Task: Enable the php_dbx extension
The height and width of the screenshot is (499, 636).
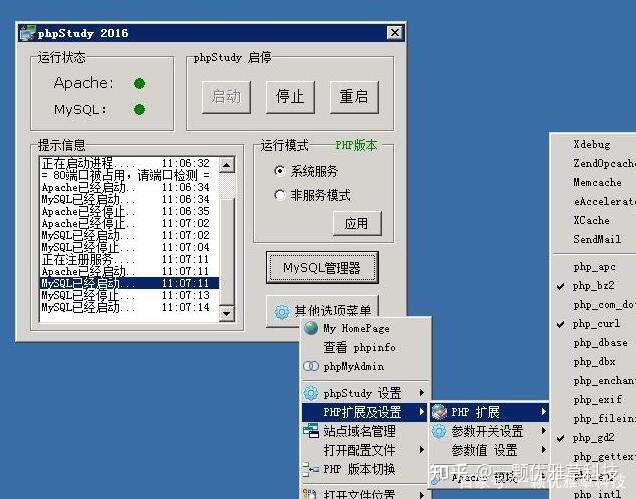Action: coord(593,362)
